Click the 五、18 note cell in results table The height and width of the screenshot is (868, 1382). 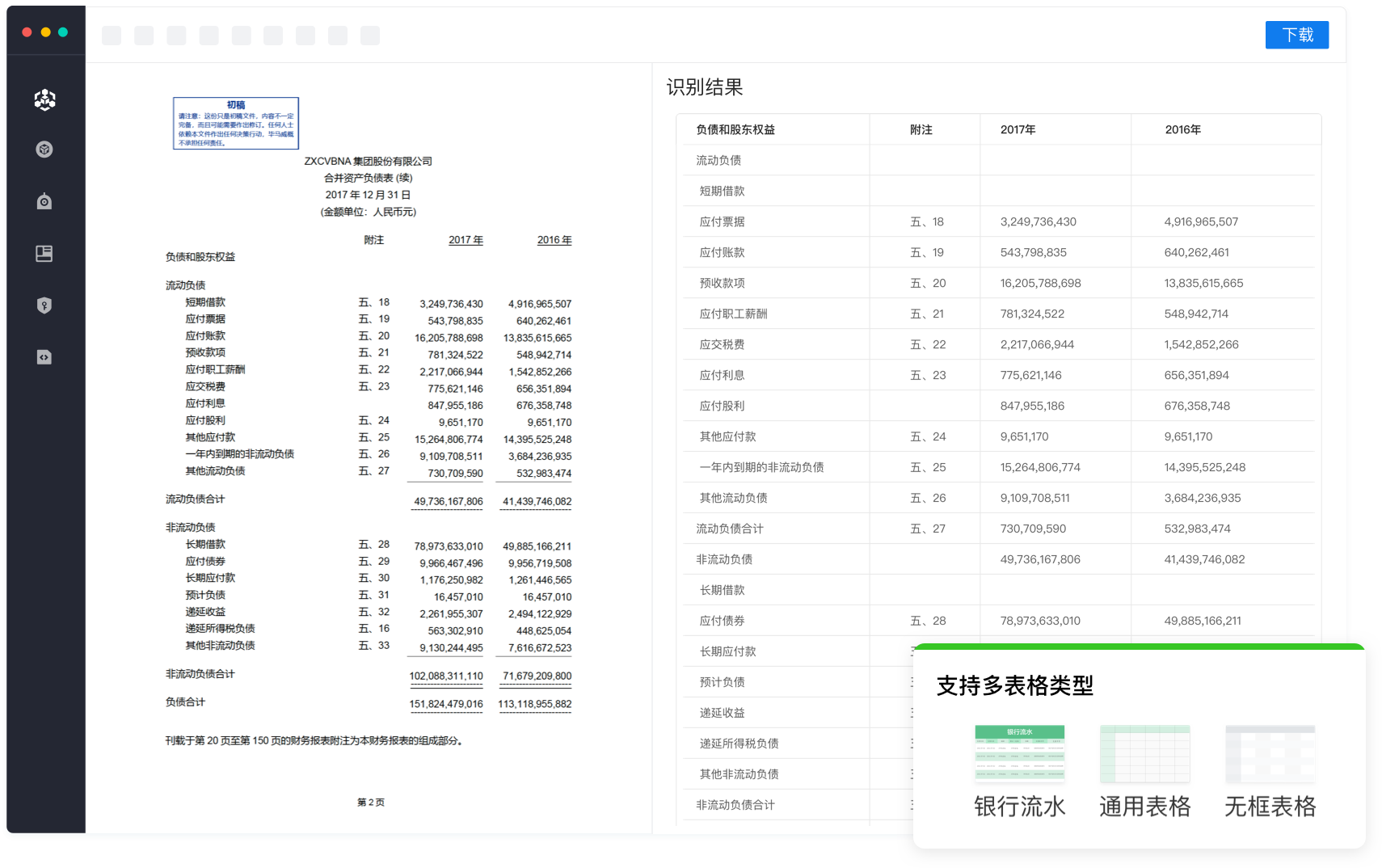coord(927,221)
